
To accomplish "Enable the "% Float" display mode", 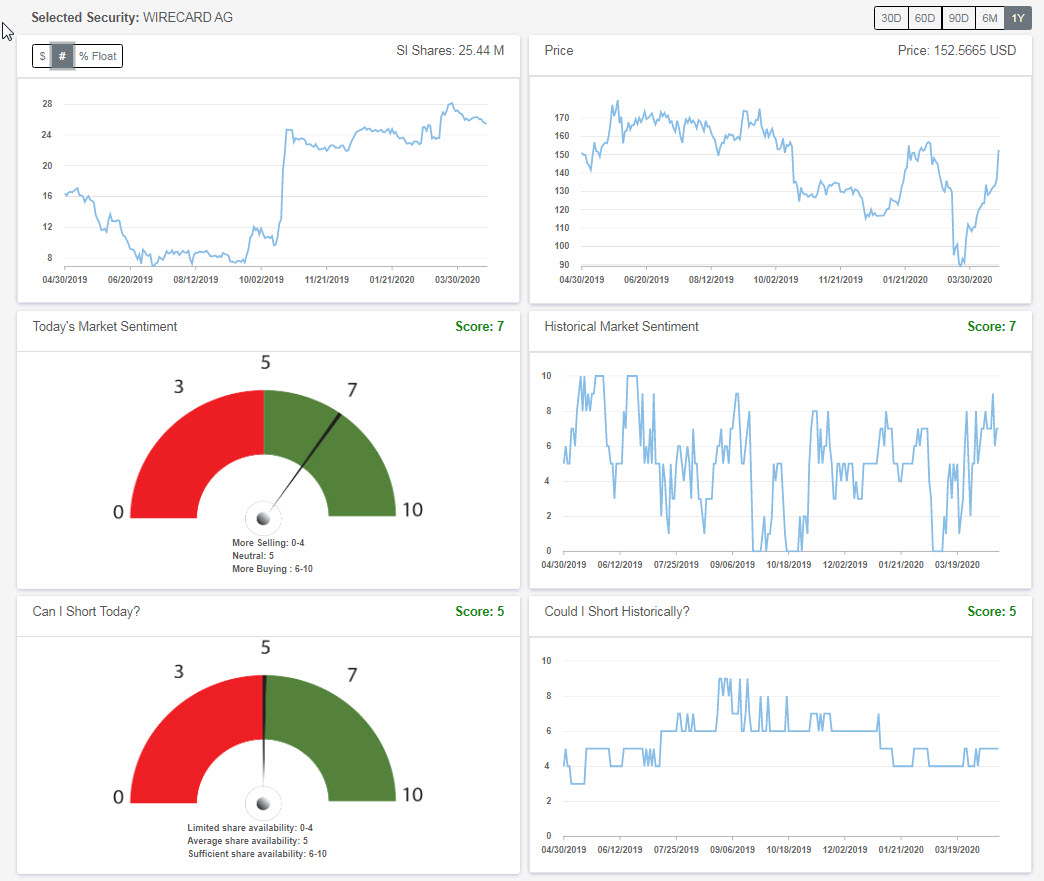I will (x=97, y=56).
